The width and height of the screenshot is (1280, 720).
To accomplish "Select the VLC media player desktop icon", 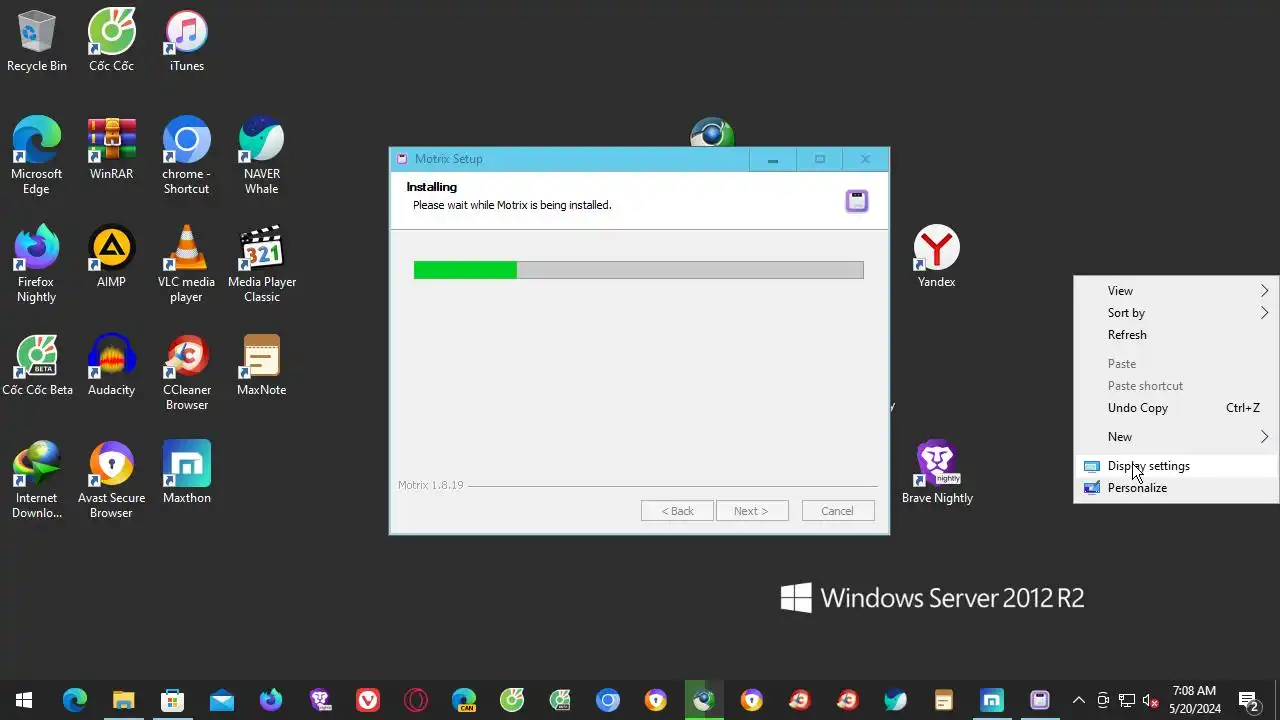I will click(186, 264).
